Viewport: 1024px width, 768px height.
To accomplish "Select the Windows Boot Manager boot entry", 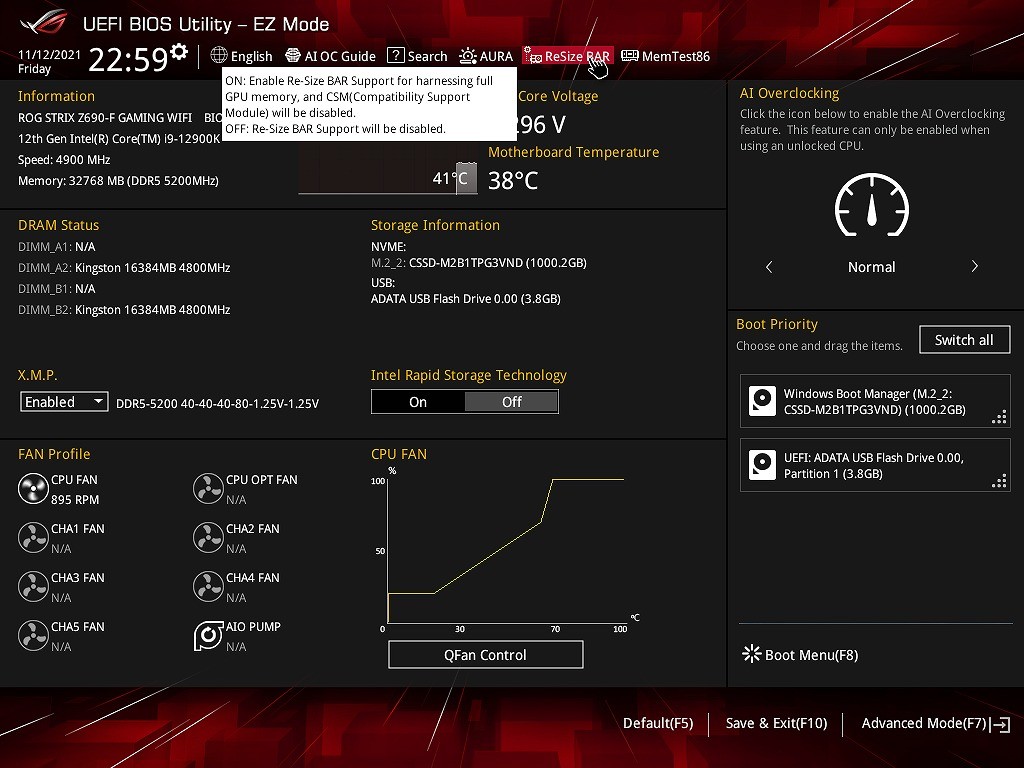I will click(x=875, y=401).
